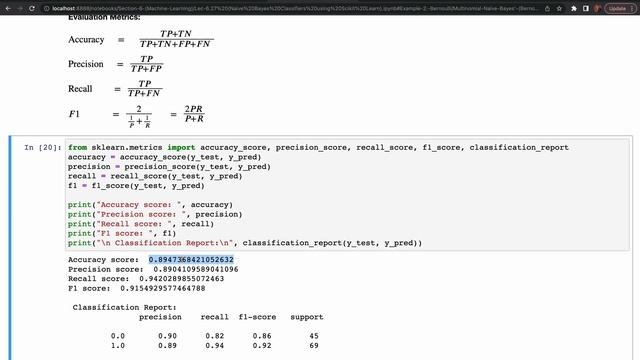Click the Accuracy formula in markdown cell
Viewport: 640px width, 360px height.
coord(141,39)
